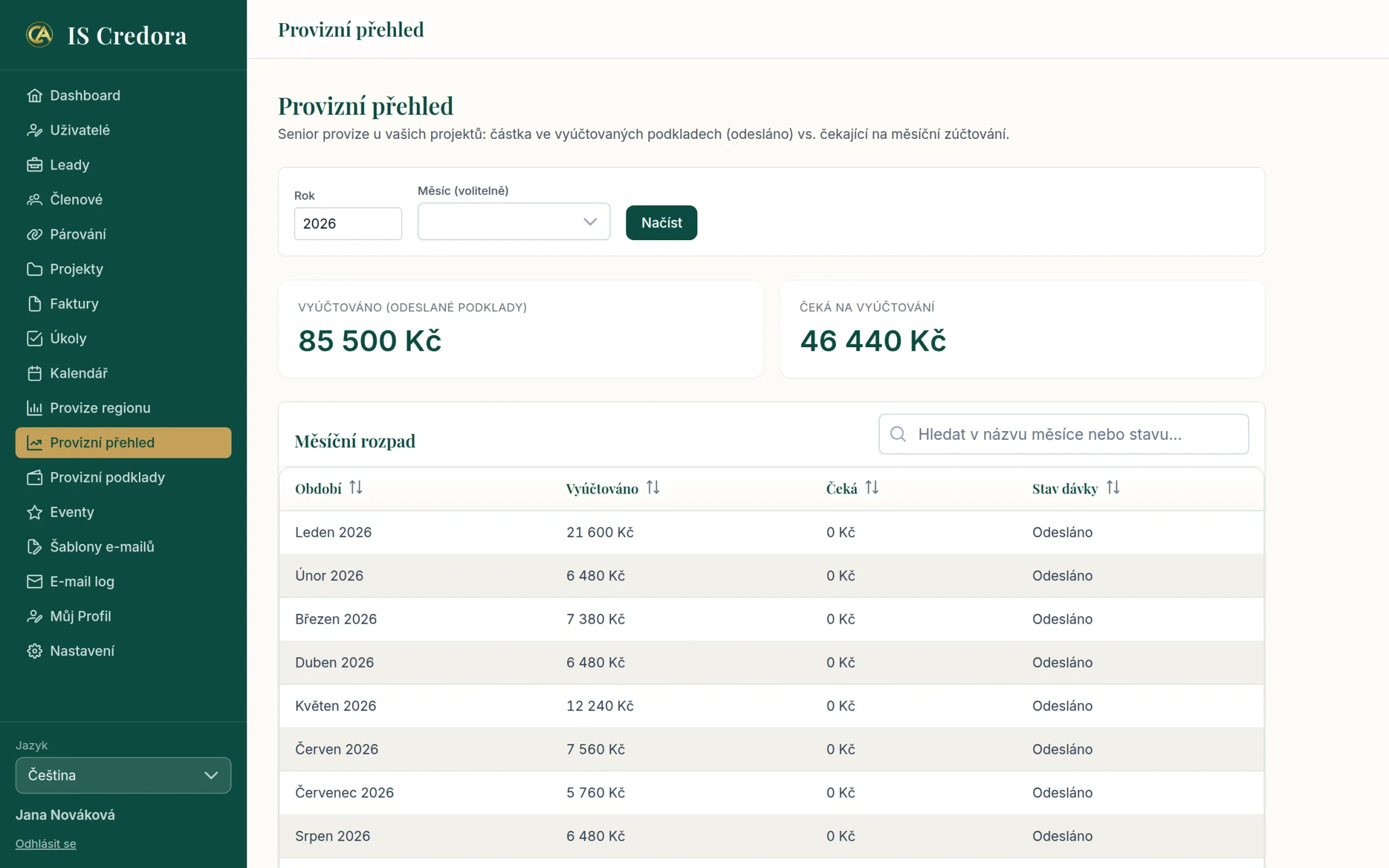Open the Čeština language selector

coord(123,775)
